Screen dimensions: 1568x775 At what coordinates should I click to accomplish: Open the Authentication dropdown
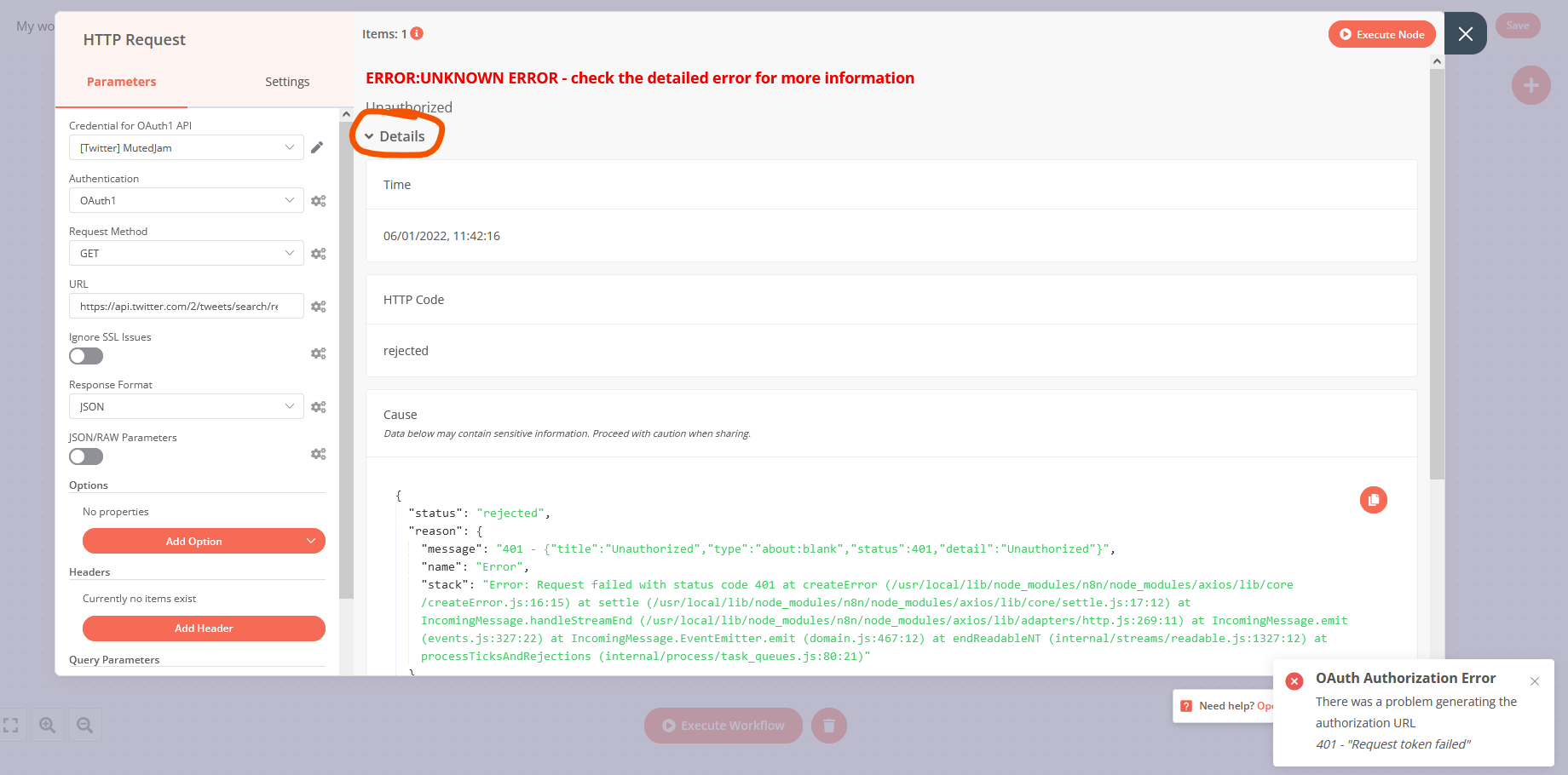coord(186,200)
